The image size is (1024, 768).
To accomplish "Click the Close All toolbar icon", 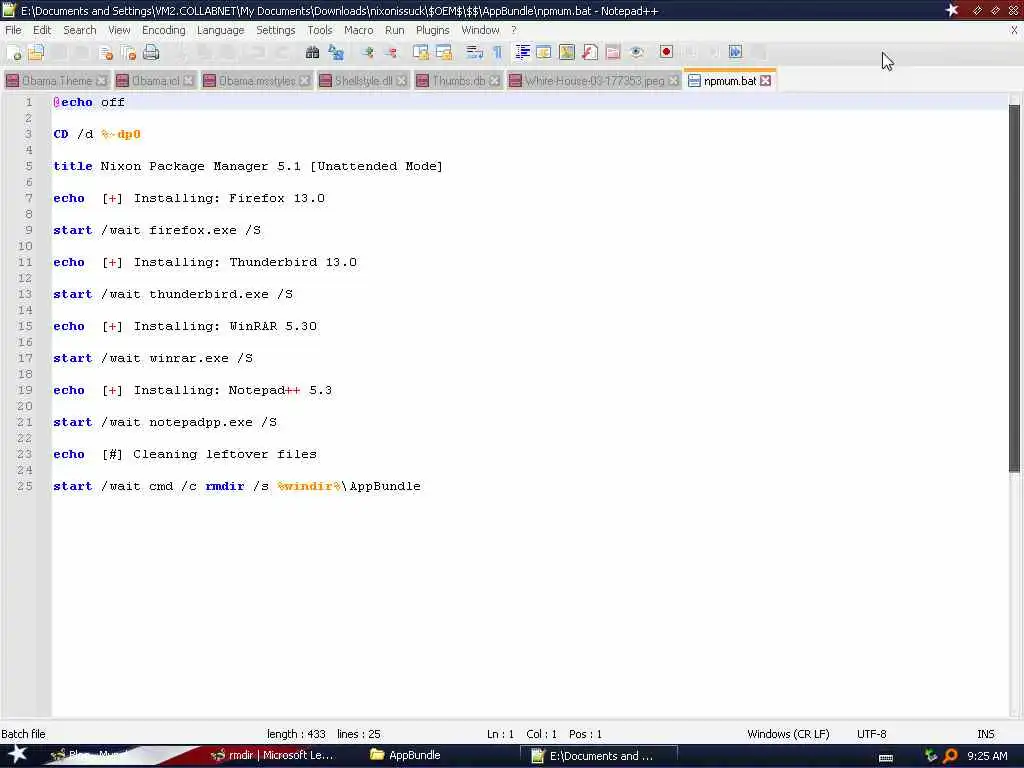I will [x=128, y=53].
